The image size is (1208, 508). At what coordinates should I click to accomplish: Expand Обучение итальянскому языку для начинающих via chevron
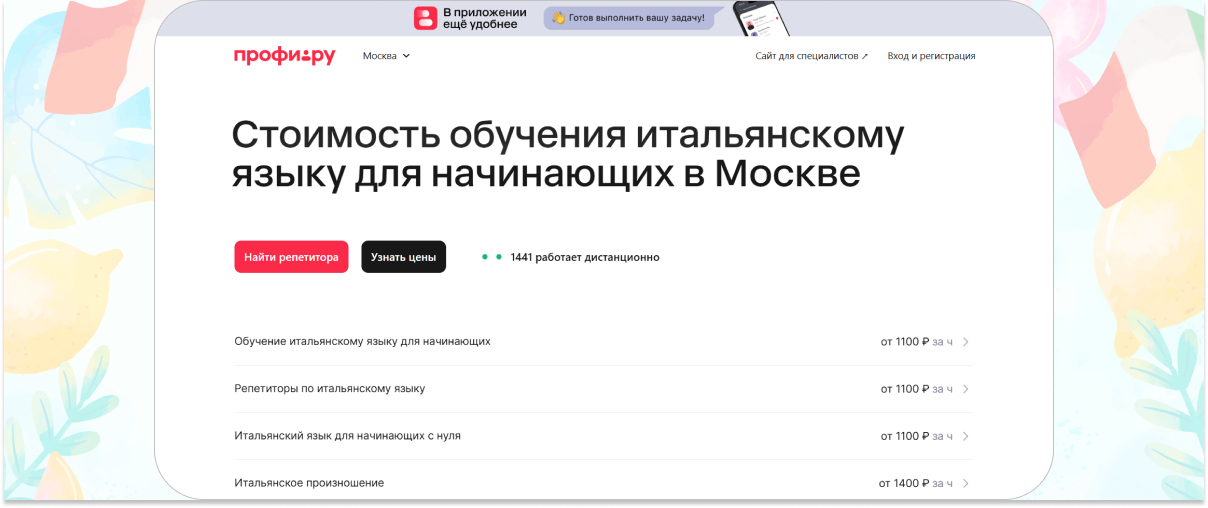(x=965, y=342)
